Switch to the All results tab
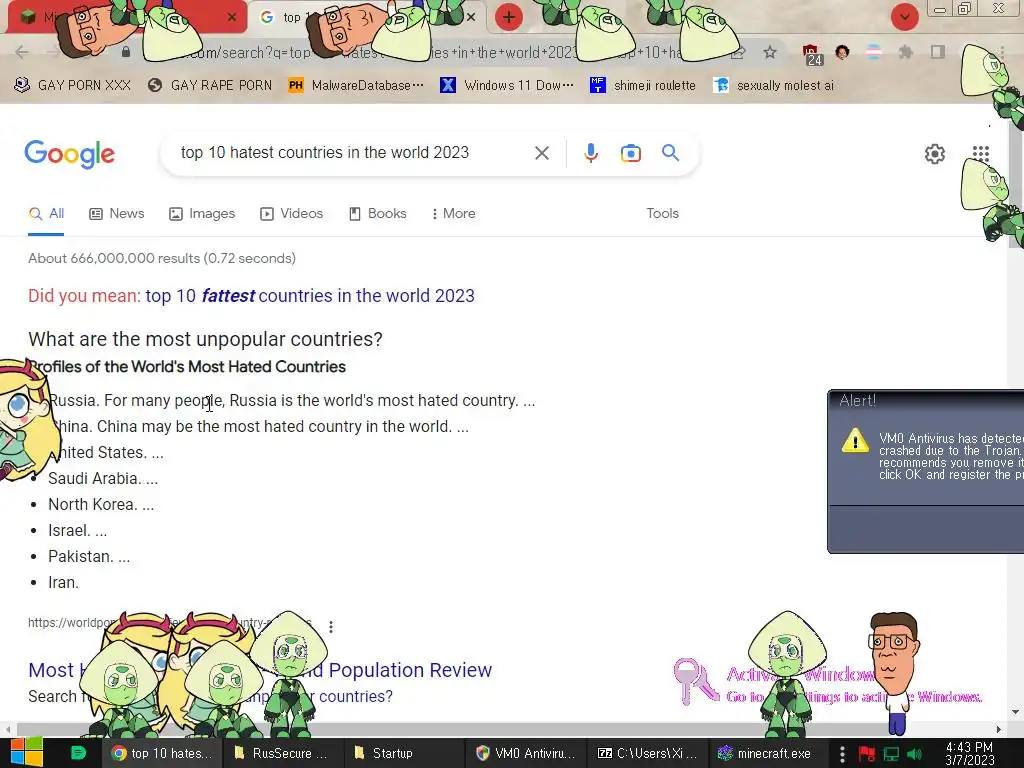1024x768 pixels. pyautogui.click(x=46, y=214)
